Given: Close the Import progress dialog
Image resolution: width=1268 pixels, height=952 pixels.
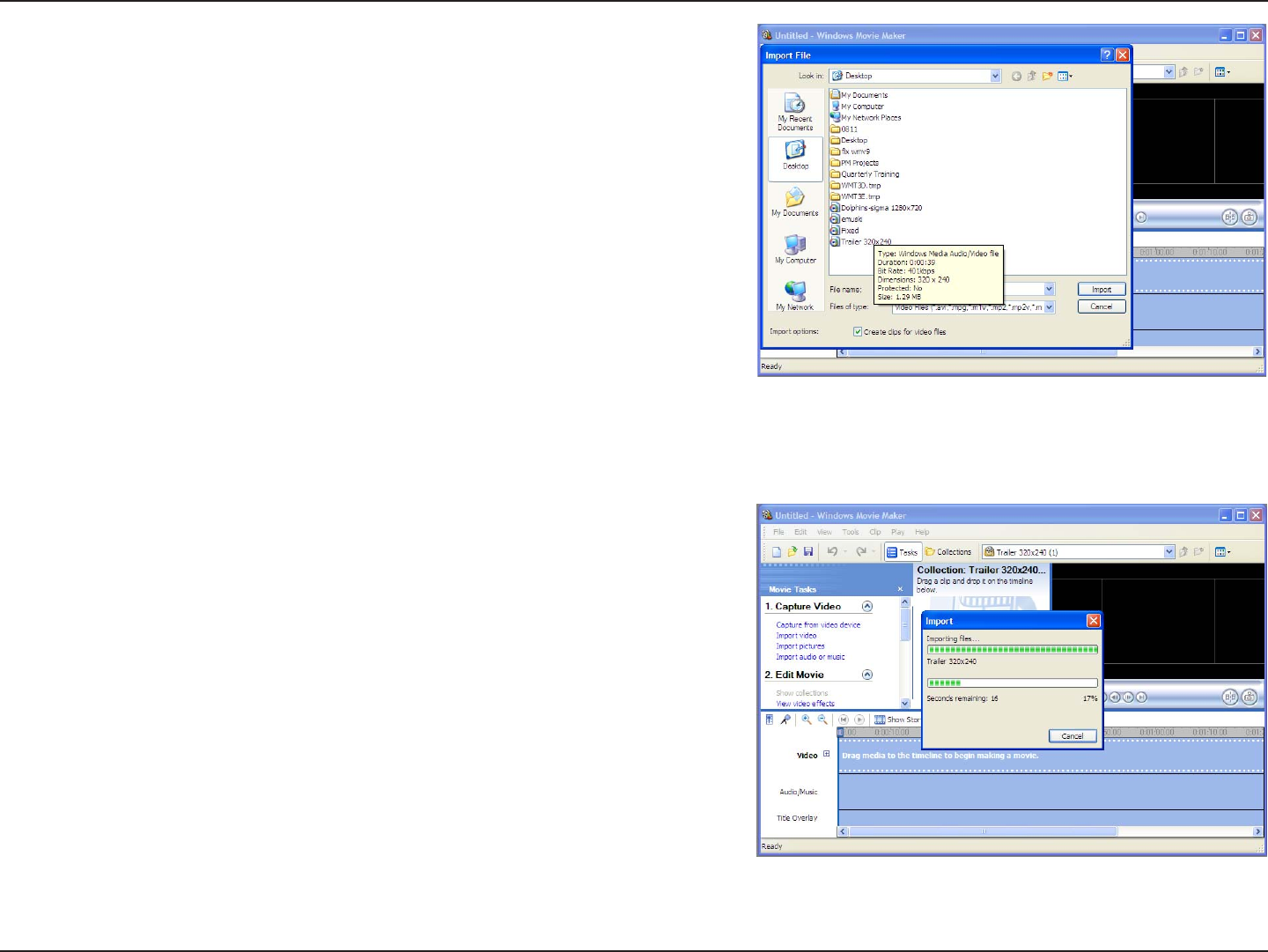Looking at the screenshot, I should [1094, 621].
